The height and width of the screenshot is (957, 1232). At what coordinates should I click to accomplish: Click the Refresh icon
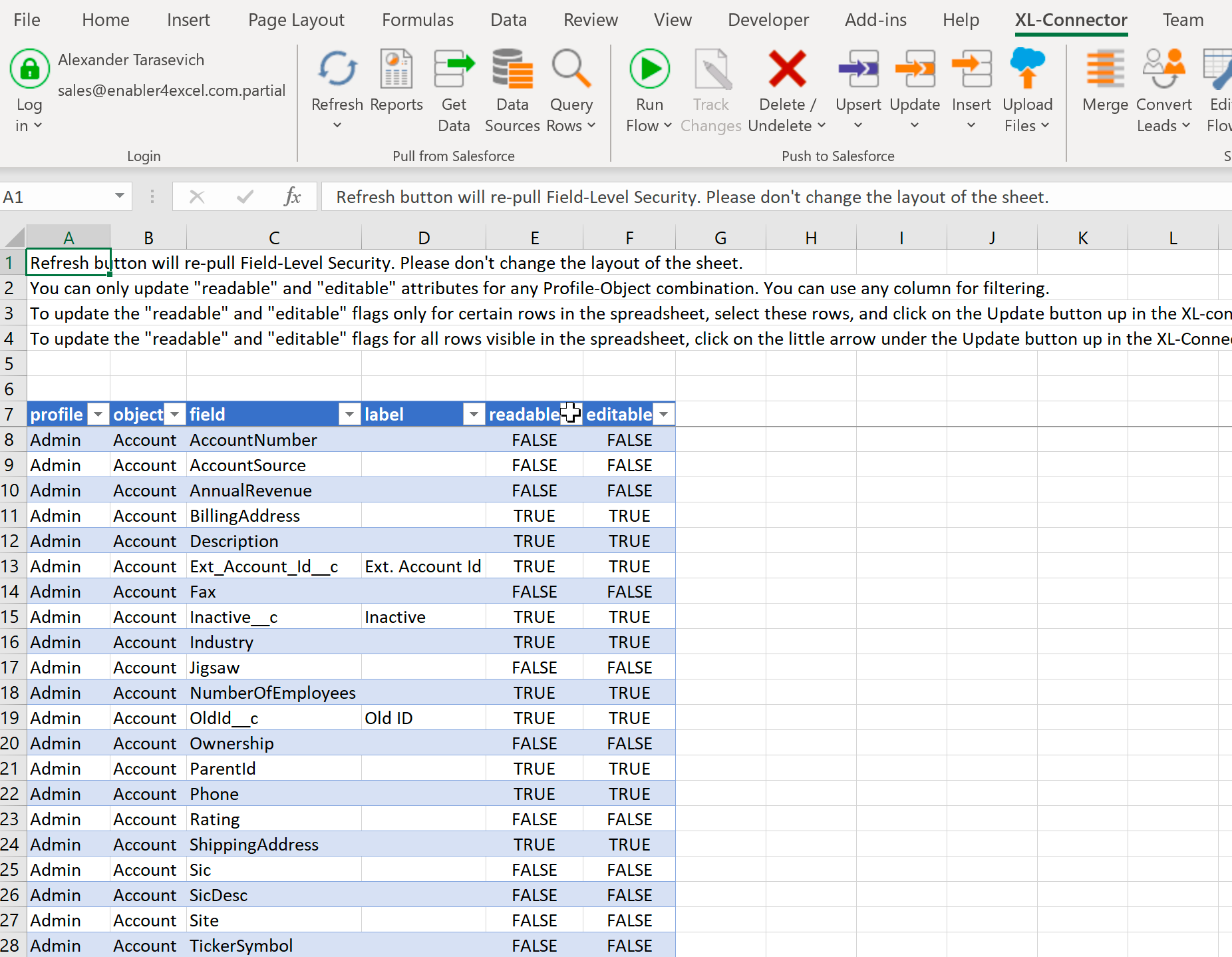(337, 69)
